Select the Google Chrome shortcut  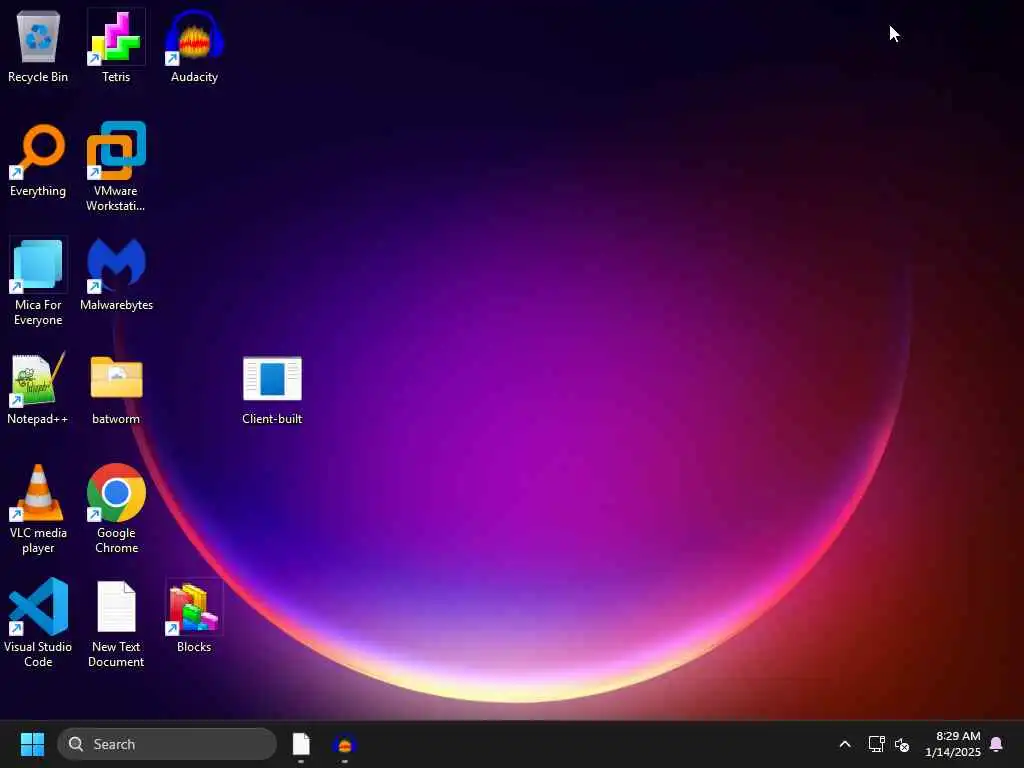coord(116,509)
